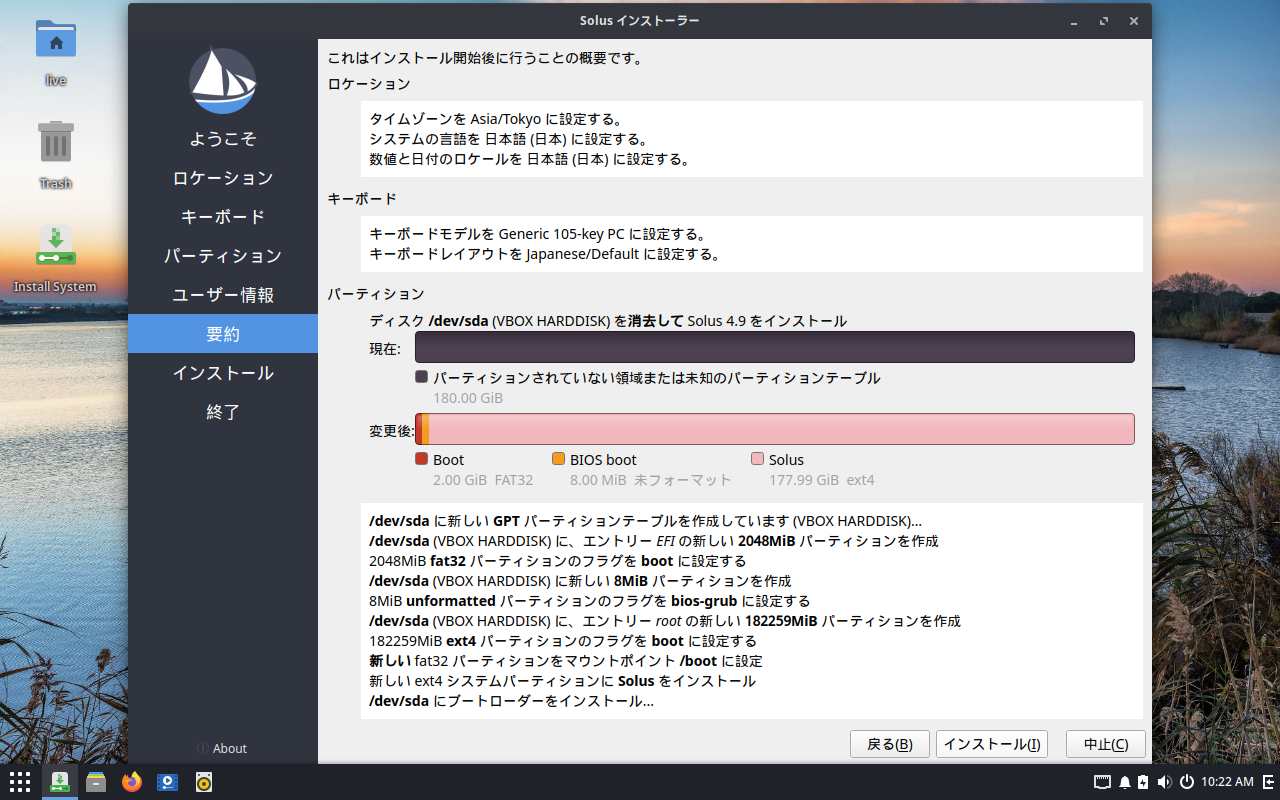Click the 中止(C) cancel button
Image resolution: width=1280 pixels, height=800 pixels.
pos(1105,744)
